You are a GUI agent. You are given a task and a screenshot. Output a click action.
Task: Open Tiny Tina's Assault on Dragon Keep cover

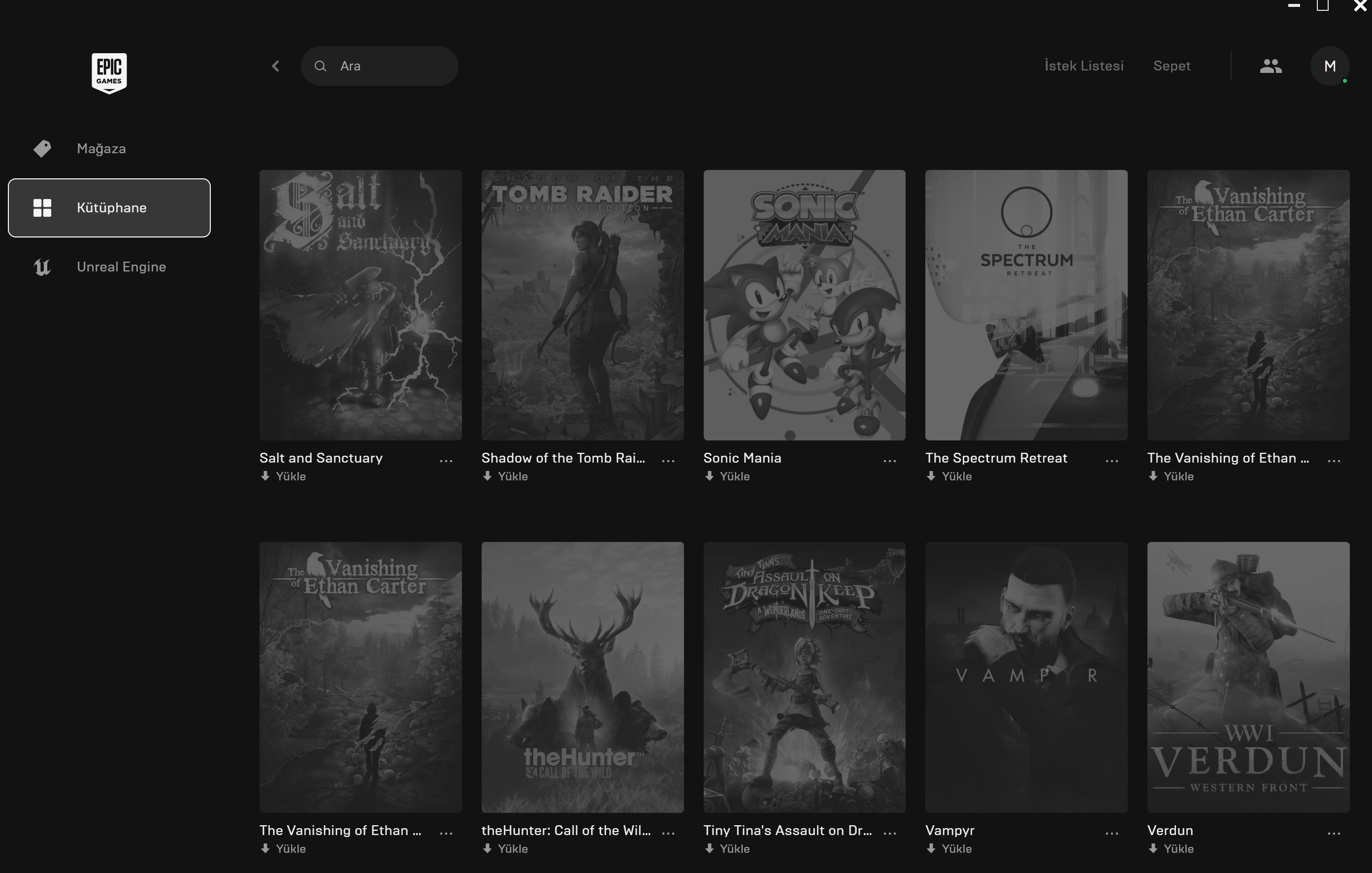tap(805, 677)
